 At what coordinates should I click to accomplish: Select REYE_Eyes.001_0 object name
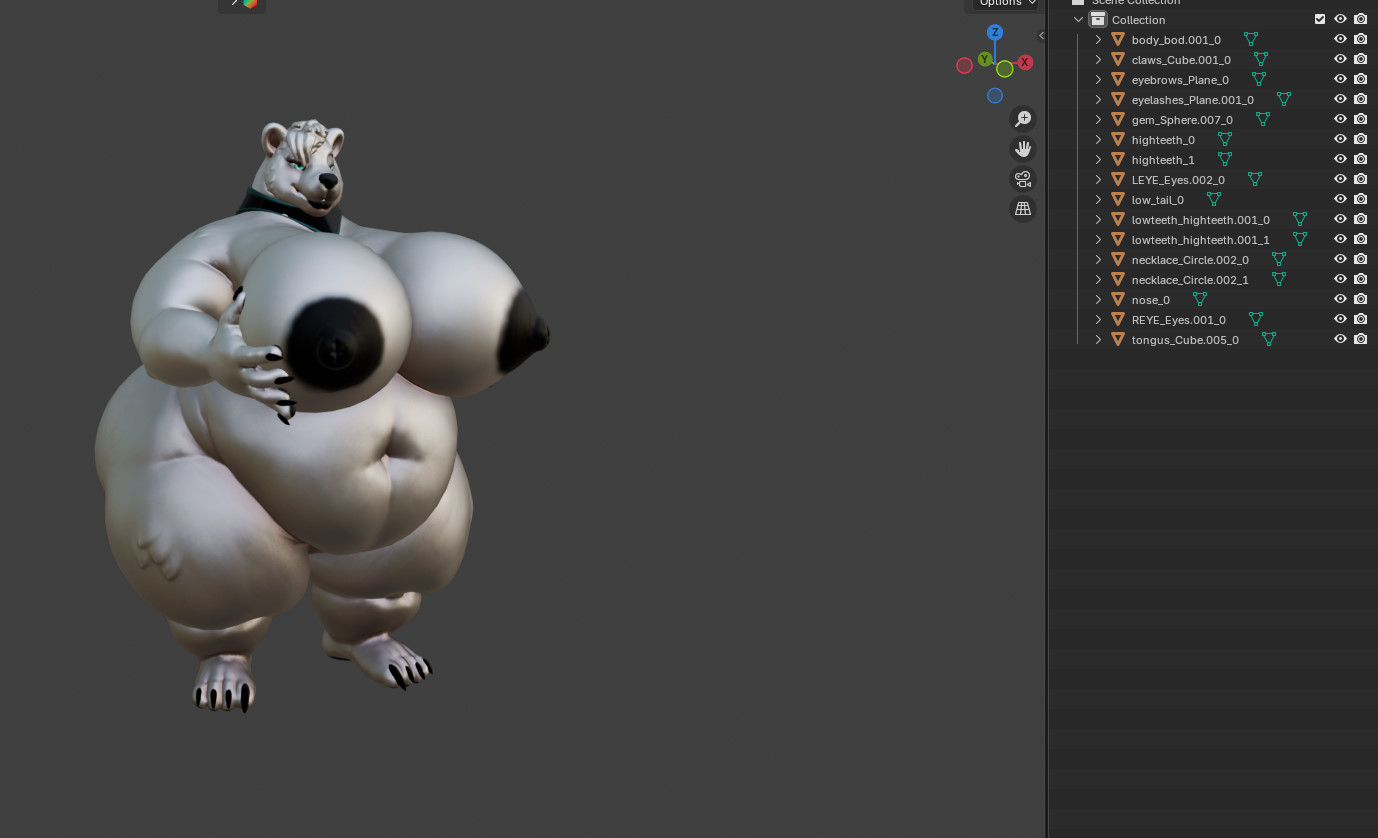pyautogui.click(x=1178, y=319)
